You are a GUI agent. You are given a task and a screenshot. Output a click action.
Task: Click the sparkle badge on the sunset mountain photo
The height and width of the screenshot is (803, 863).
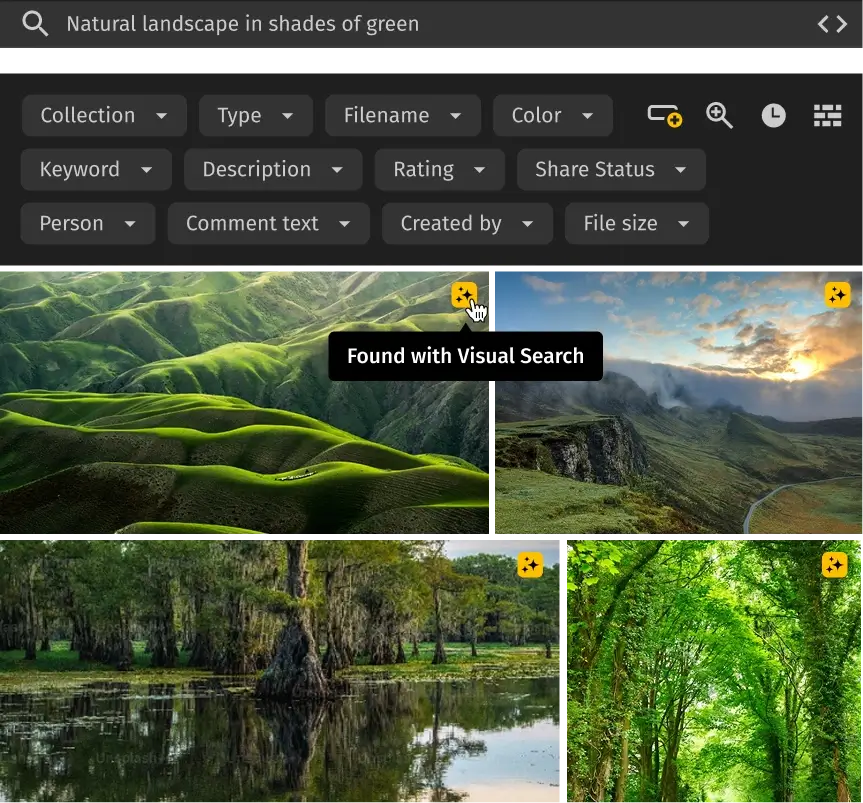[x=837, y=295]
